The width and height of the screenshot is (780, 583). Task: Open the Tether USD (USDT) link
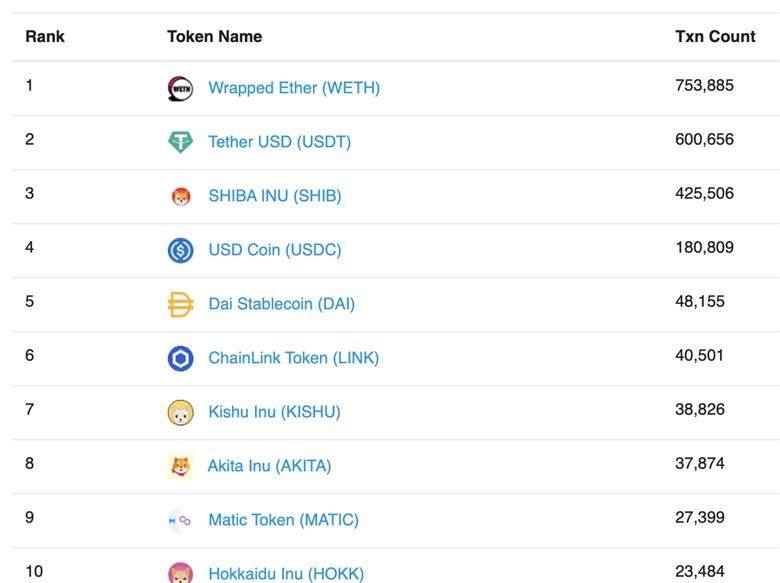[280, 142]
